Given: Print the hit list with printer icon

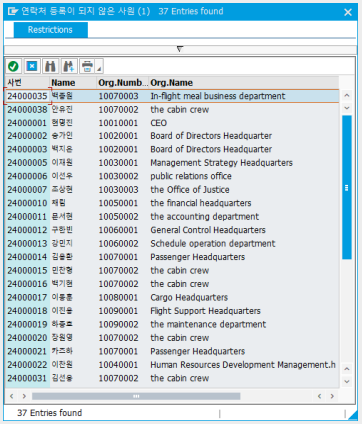Looking at the screenshot, I should pyautogui.click(x=87, y=66).
